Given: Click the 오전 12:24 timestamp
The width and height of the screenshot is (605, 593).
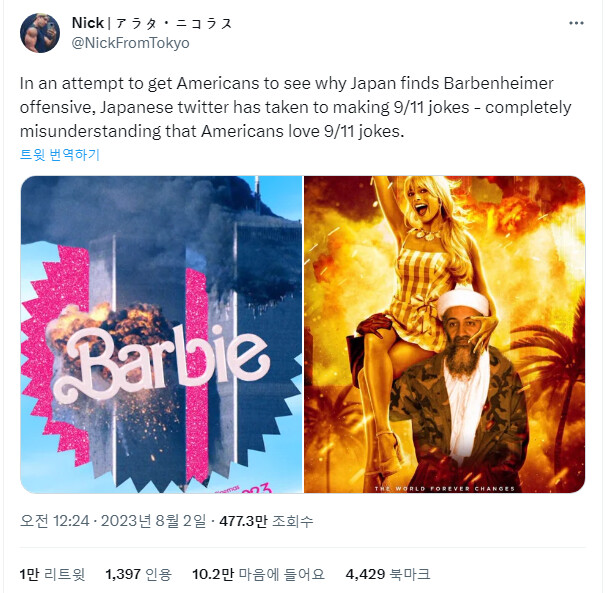Looking at the screenshot, I should 54,521.
